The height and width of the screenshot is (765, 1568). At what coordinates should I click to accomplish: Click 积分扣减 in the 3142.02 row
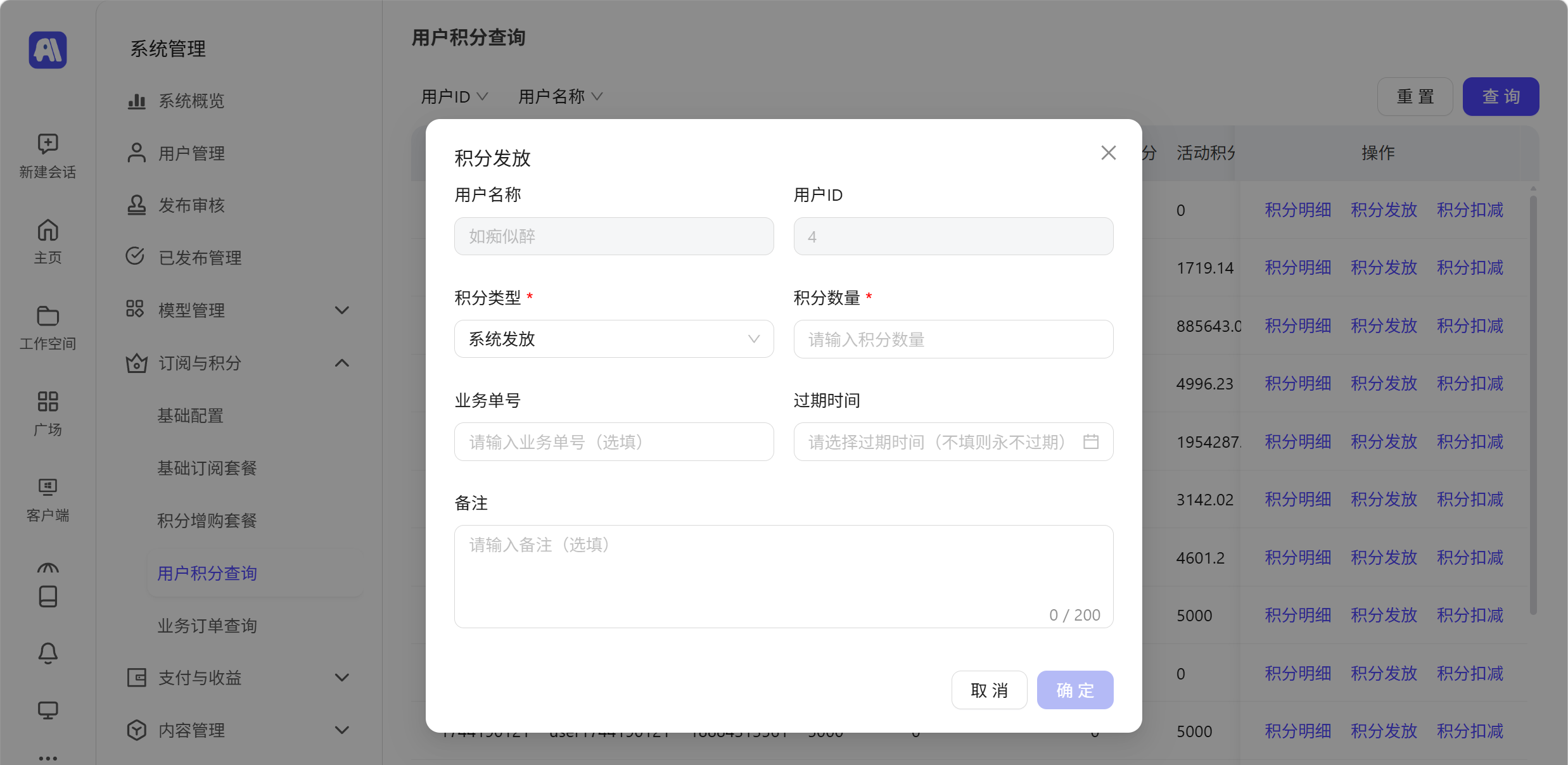1470,499
